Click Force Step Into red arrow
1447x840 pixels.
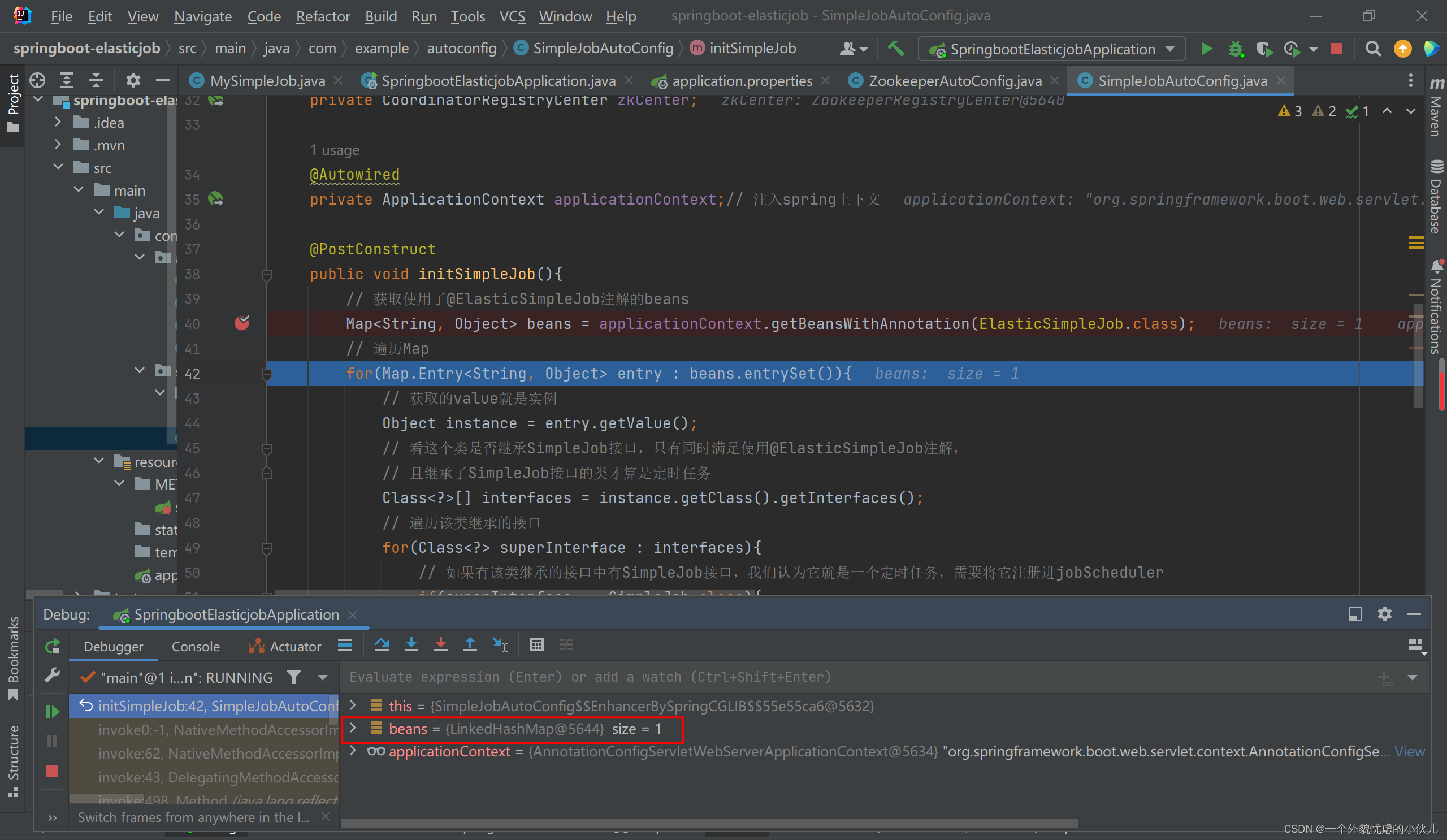[440, 645]
